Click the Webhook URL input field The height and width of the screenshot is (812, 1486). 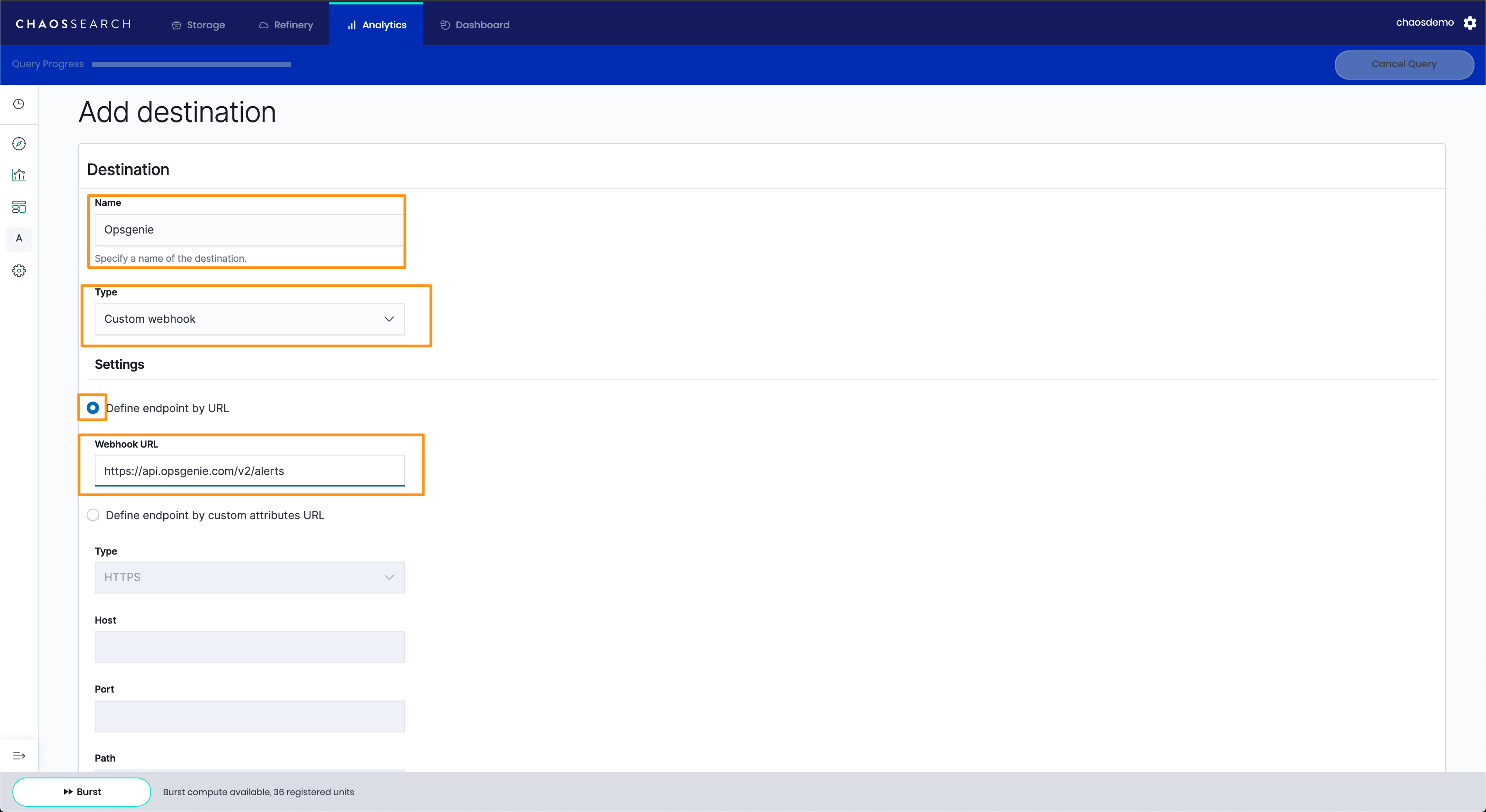(249, 471)
